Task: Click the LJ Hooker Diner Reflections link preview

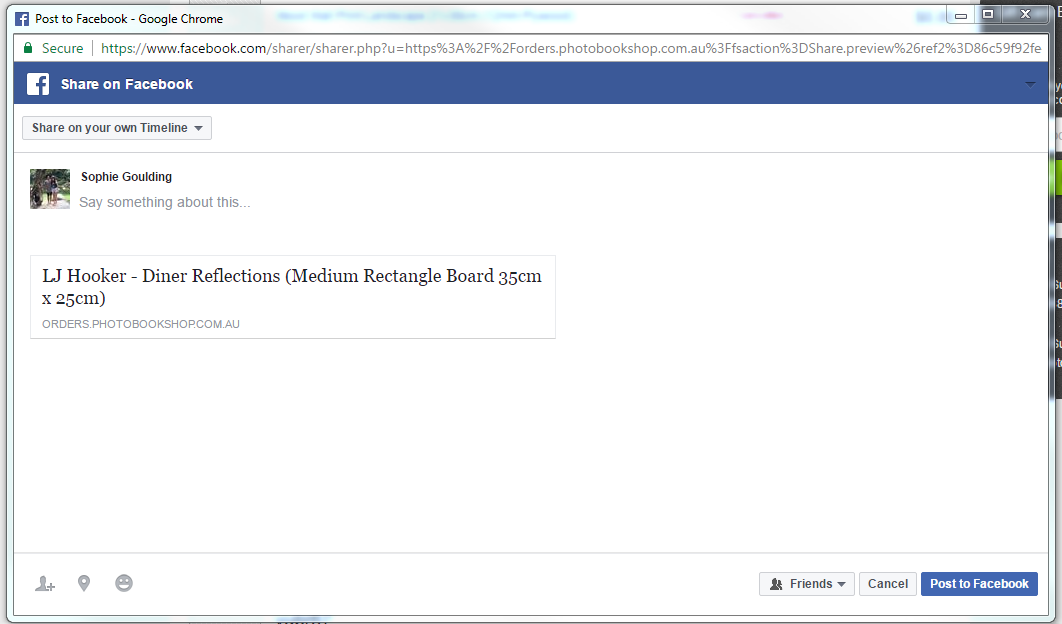Action: tap(293, 297)
